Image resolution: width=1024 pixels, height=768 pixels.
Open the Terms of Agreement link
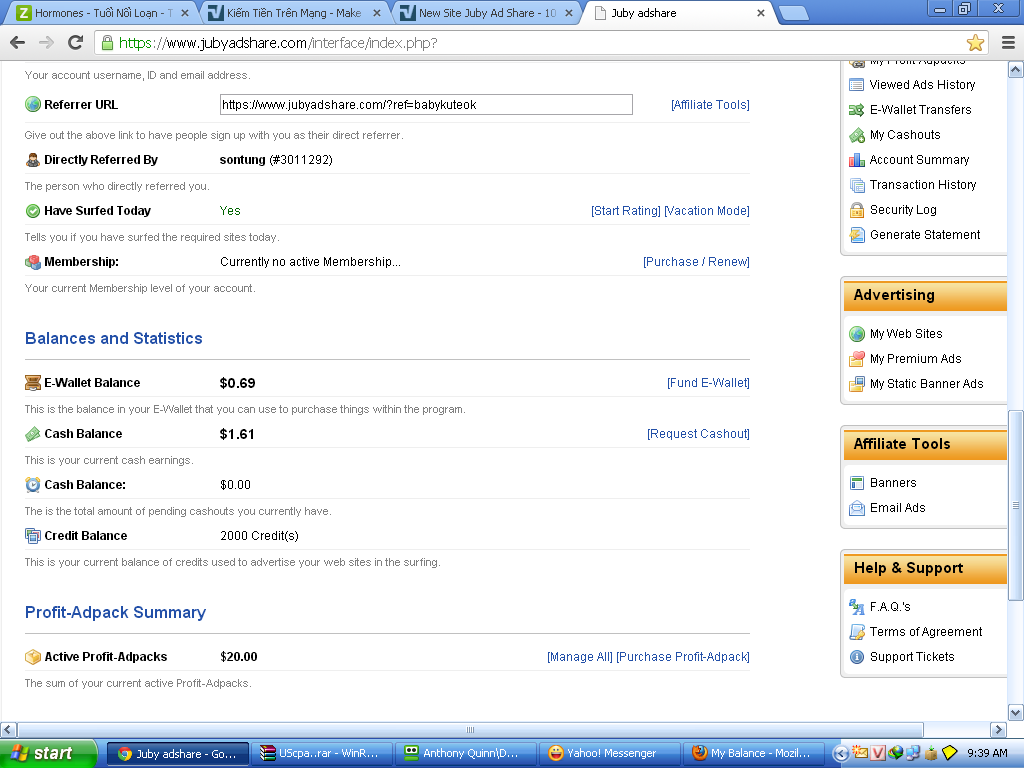pyautogui.click(x=925, y=632)
